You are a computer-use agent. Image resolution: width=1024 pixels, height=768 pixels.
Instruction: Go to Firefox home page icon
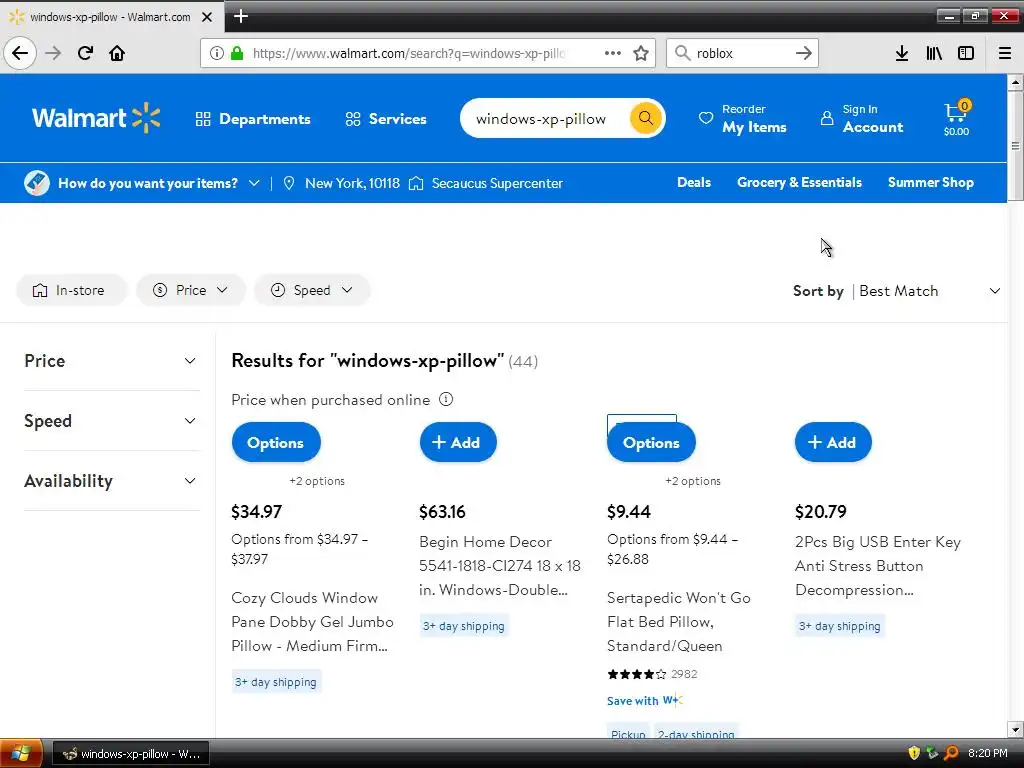(x=117, y=53)
